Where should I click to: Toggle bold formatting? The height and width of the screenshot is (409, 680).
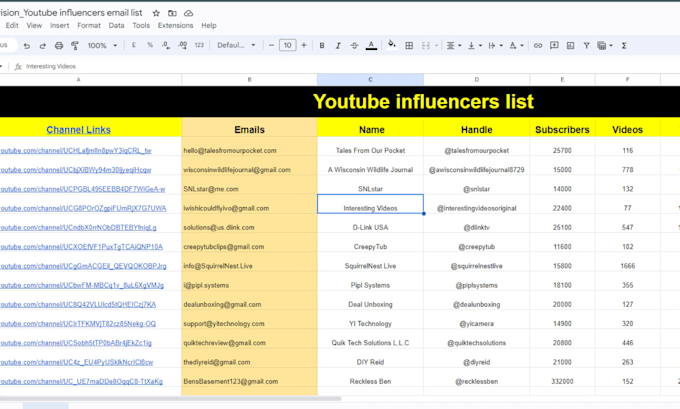coord(322,46)
